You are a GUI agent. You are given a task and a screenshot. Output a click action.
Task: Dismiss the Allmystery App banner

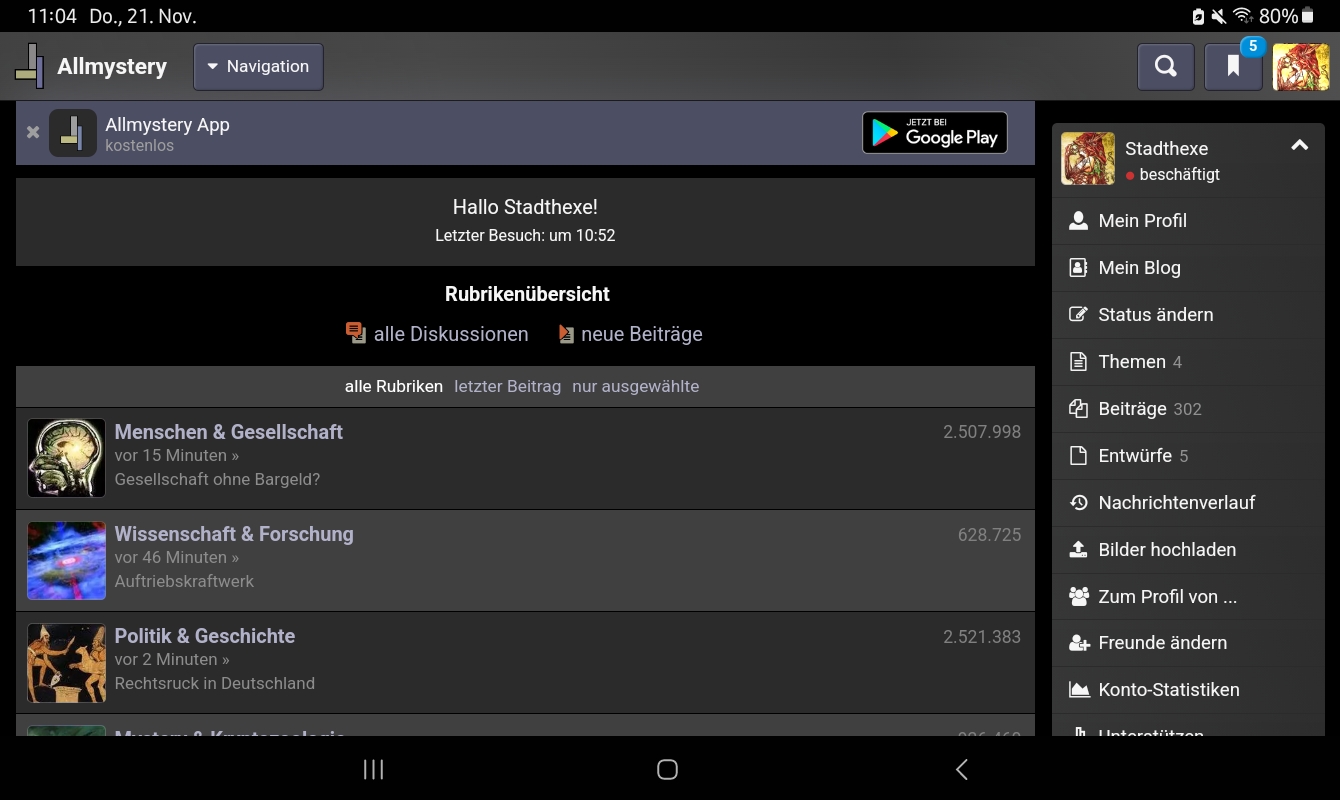[33, 132]
